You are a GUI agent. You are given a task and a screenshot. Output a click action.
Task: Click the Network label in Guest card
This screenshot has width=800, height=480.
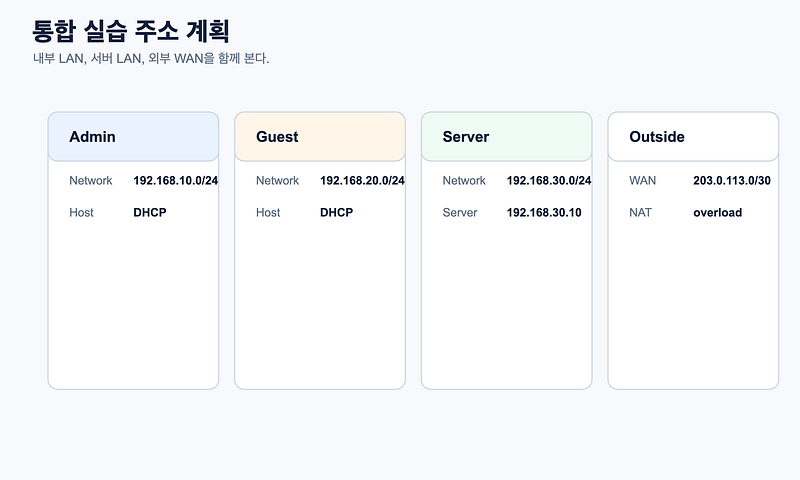click(x=278, y=181)
